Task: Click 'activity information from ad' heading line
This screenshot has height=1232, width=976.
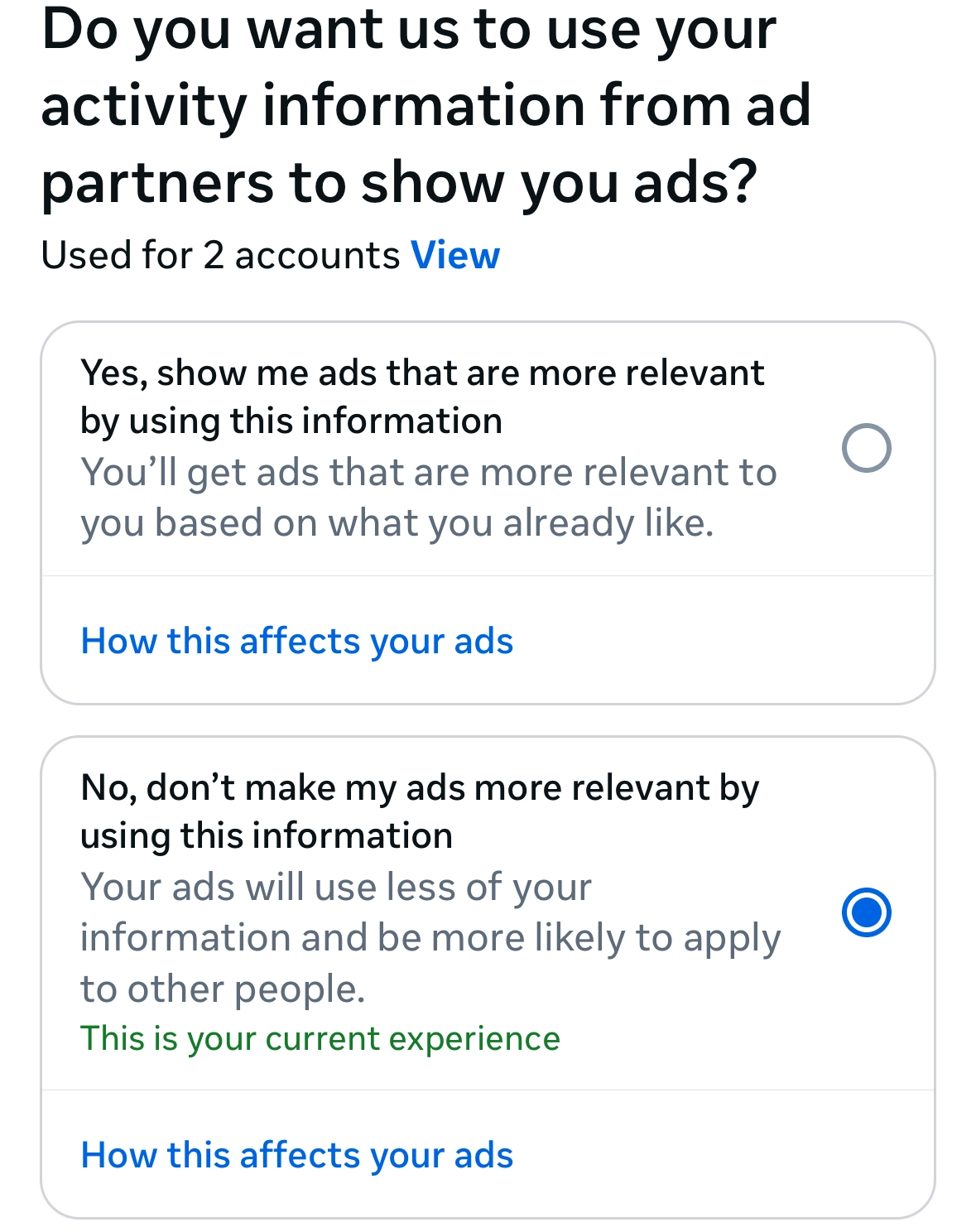Action: [x=425, y=105]
